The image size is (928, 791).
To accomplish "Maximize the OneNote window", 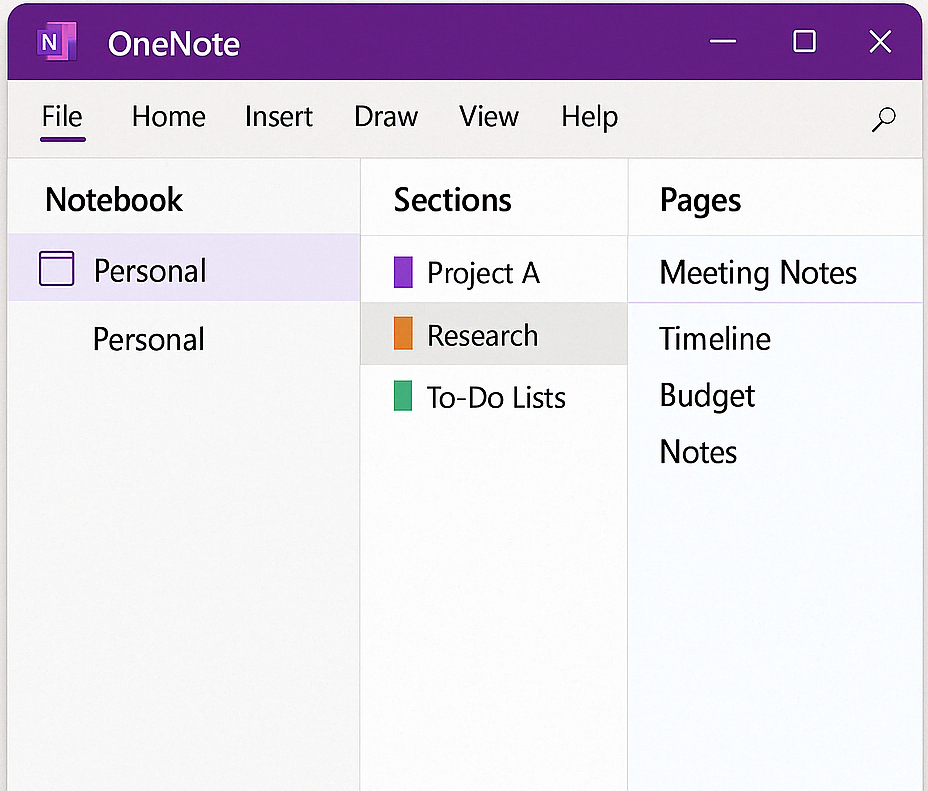I will pos(804,41).
